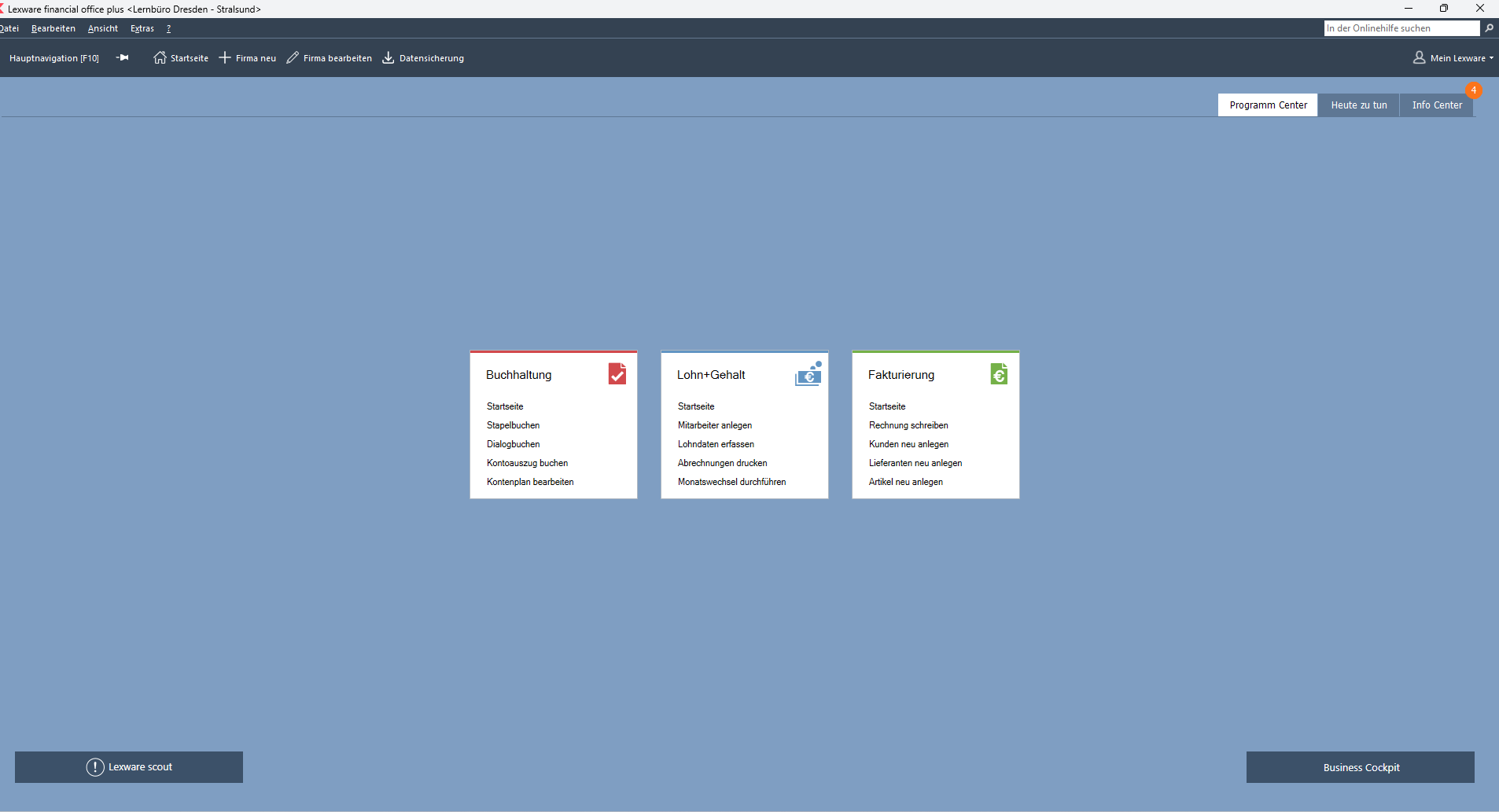Switch to the Heute zu tun tab

coord(1358,105)
